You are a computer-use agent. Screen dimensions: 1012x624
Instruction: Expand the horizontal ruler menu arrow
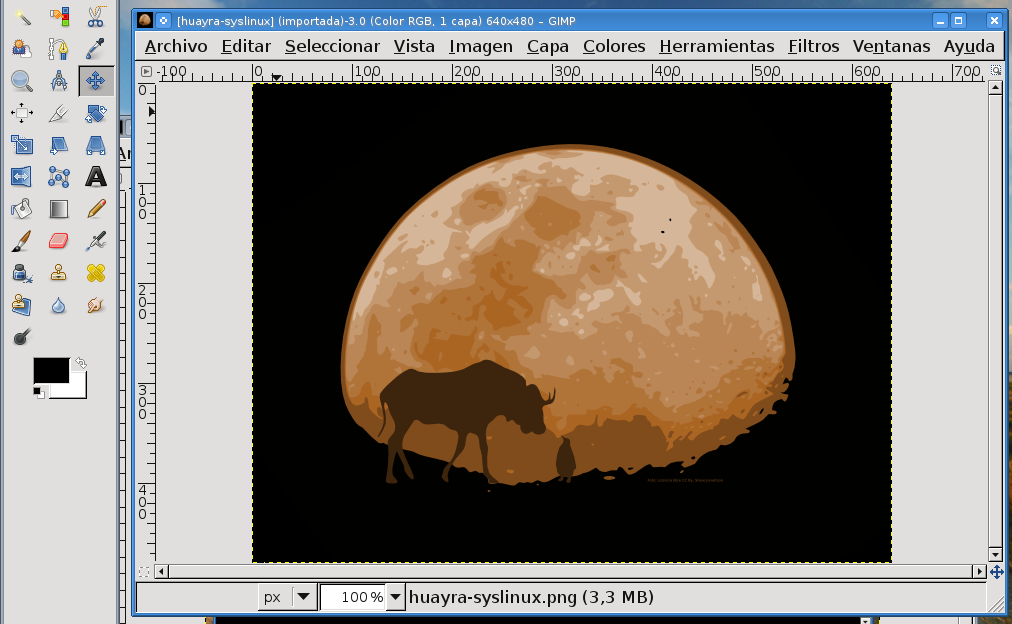144,71
